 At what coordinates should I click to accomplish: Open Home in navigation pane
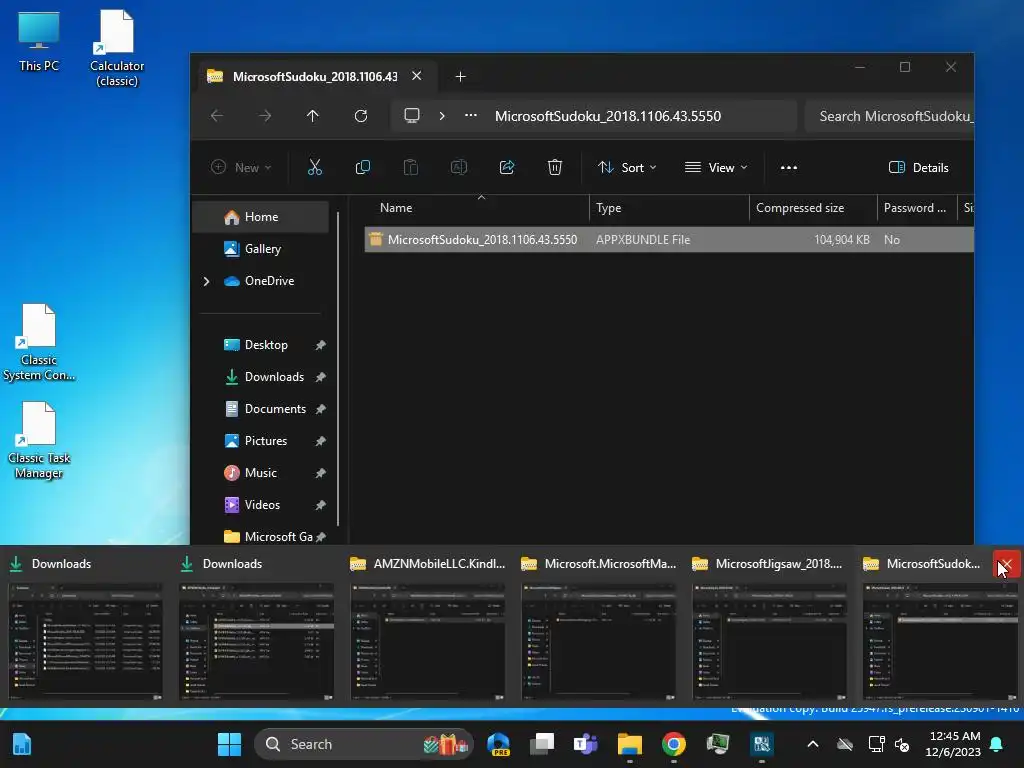click(261, 217)
